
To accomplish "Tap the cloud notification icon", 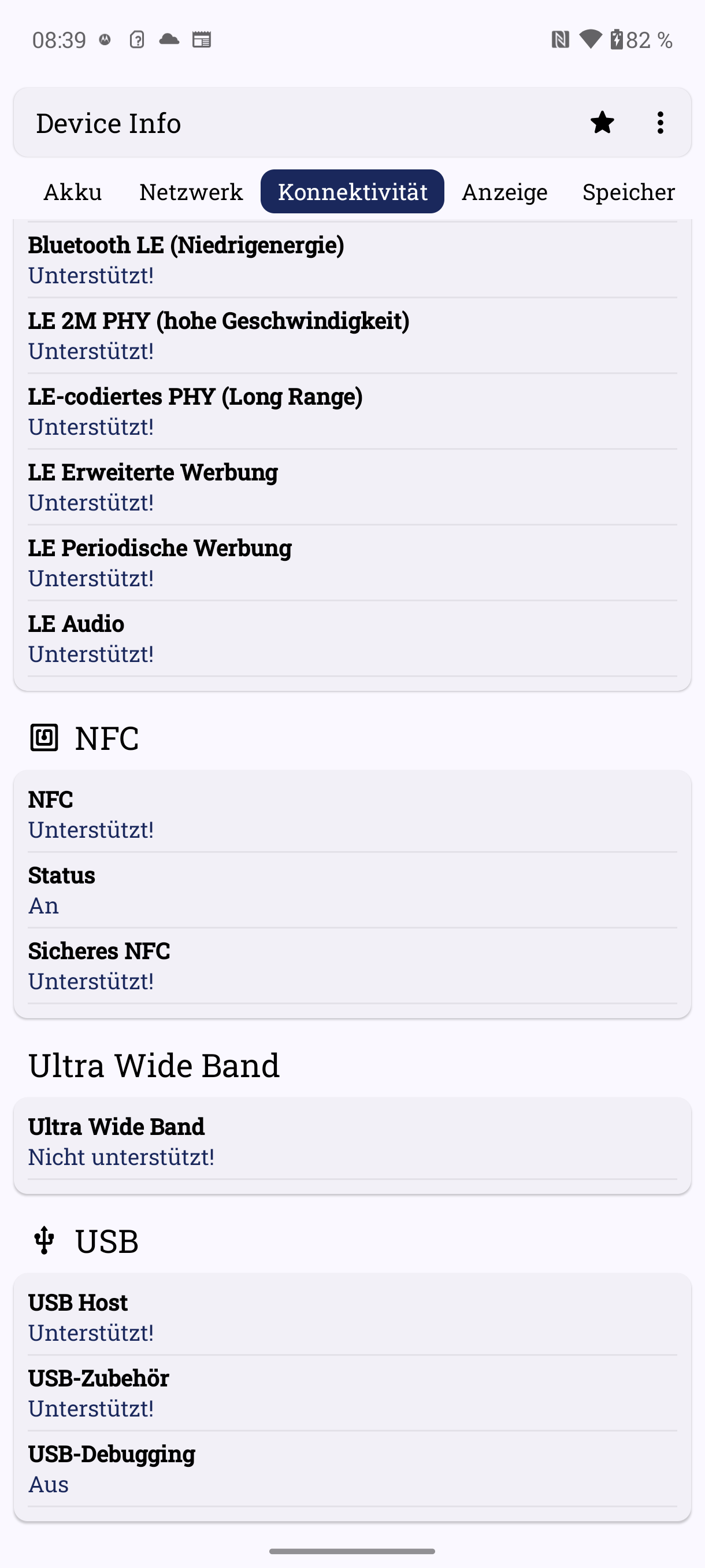I will pyautogui.click(x=169, y=40).
